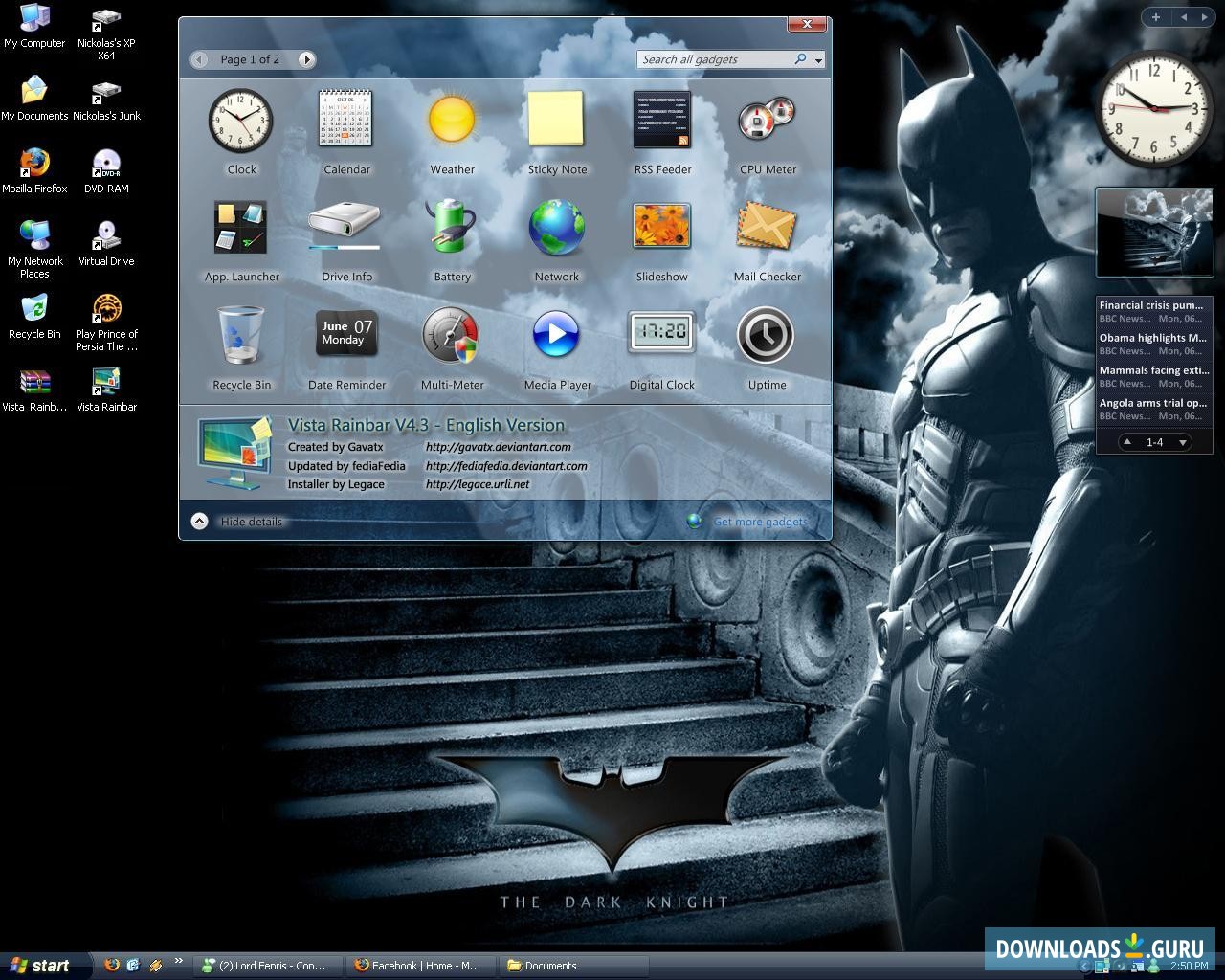The height and width of the screenshot is (980, 1225).
Task: Open the fediafedia.deviantart.com link
Action: (506, 466)
